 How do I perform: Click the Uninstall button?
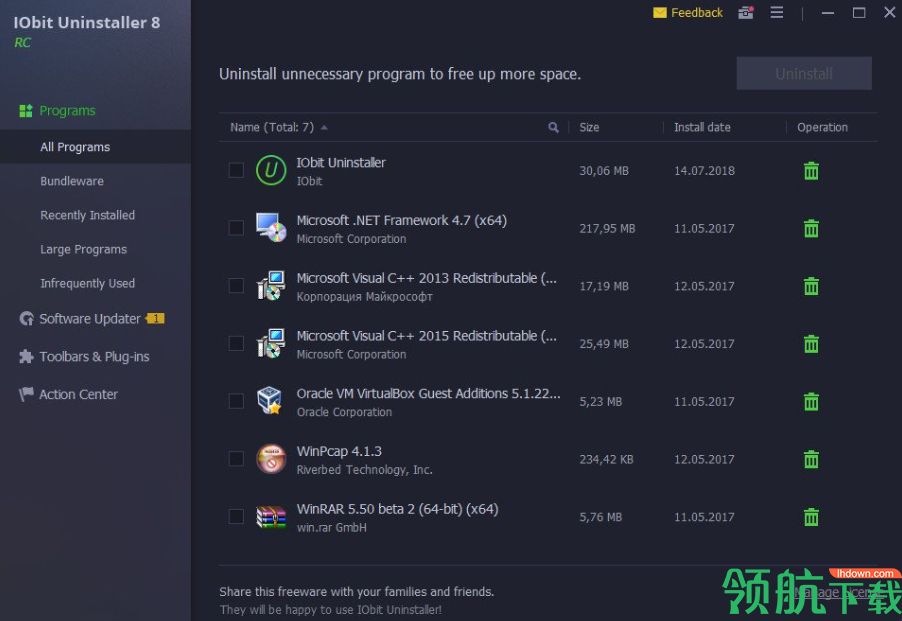[x=804, y=74]
